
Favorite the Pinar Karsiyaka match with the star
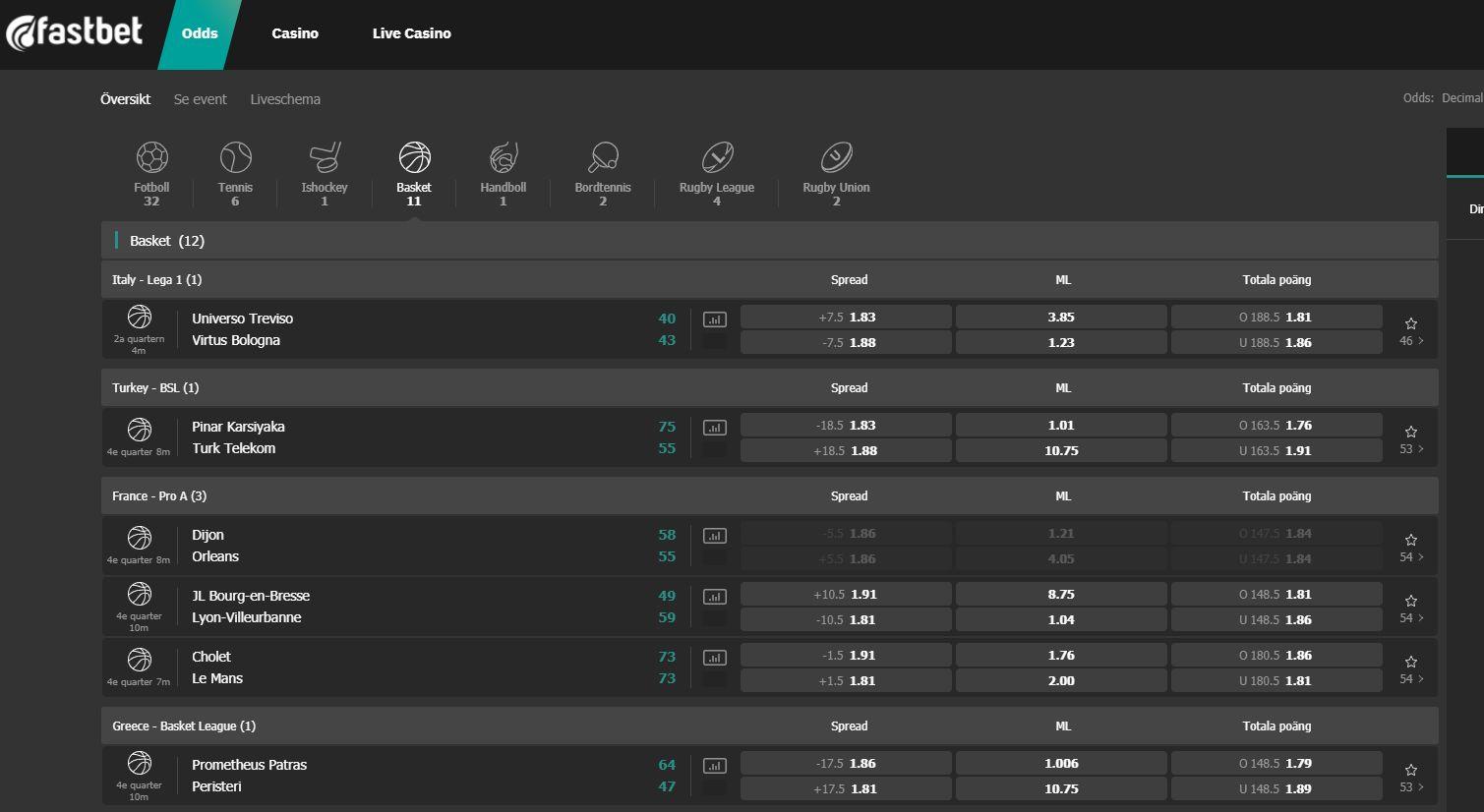[1410, 431]
